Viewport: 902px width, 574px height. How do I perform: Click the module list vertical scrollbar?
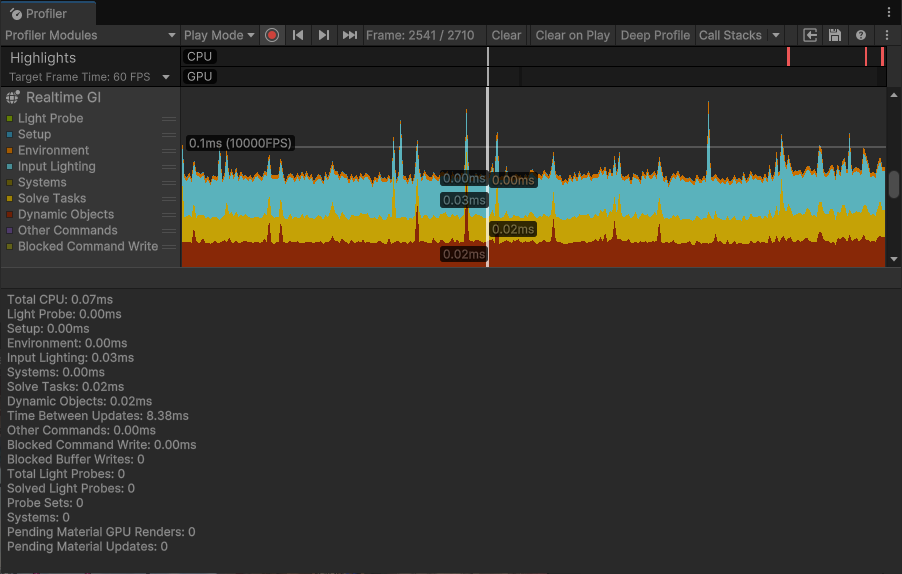click(894, 184)
